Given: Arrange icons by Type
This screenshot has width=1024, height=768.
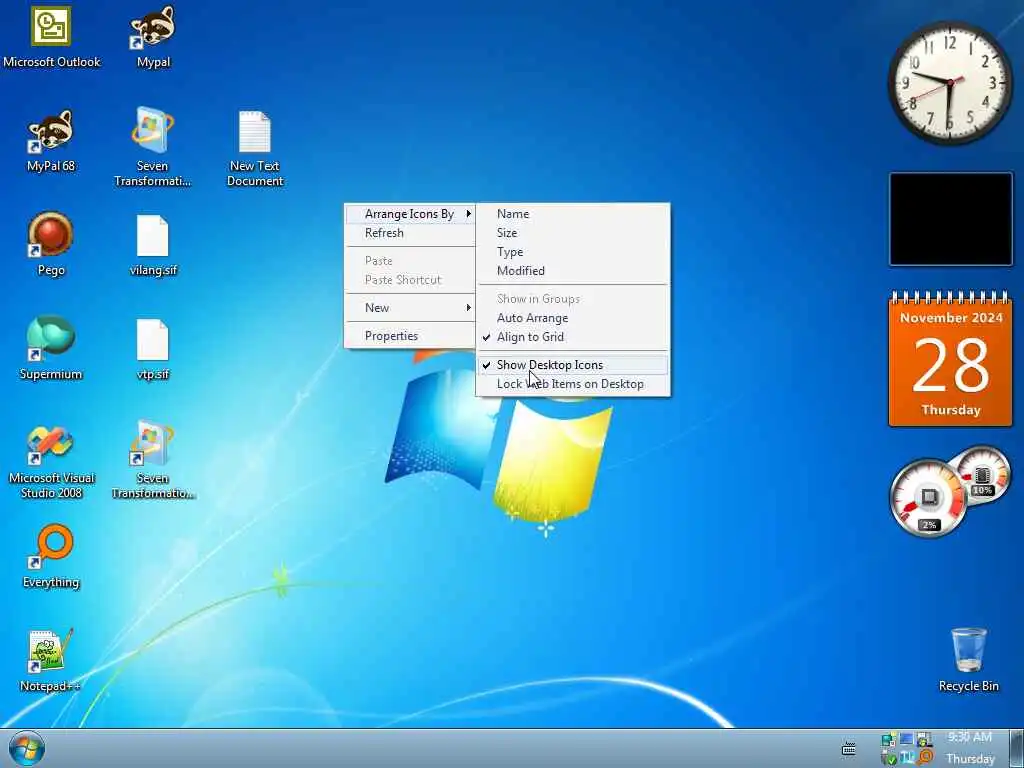Looking at the screenshot, I should [x=573, y=251].
